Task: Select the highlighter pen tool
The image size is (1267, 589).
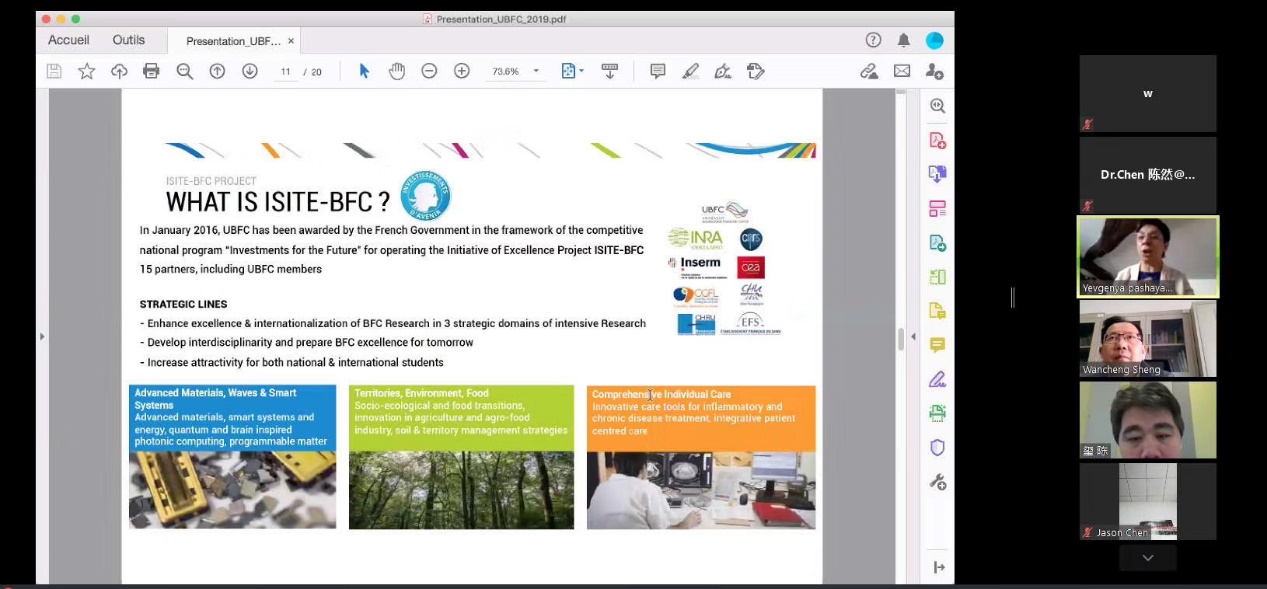Action: point(690,71)
